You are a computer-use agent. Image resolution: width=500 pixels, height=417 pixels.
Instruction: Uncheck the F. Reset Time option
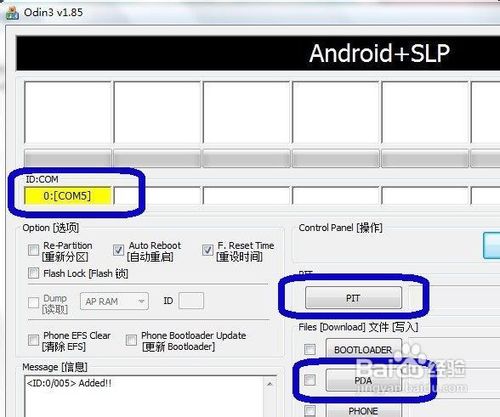click(207, 250)
